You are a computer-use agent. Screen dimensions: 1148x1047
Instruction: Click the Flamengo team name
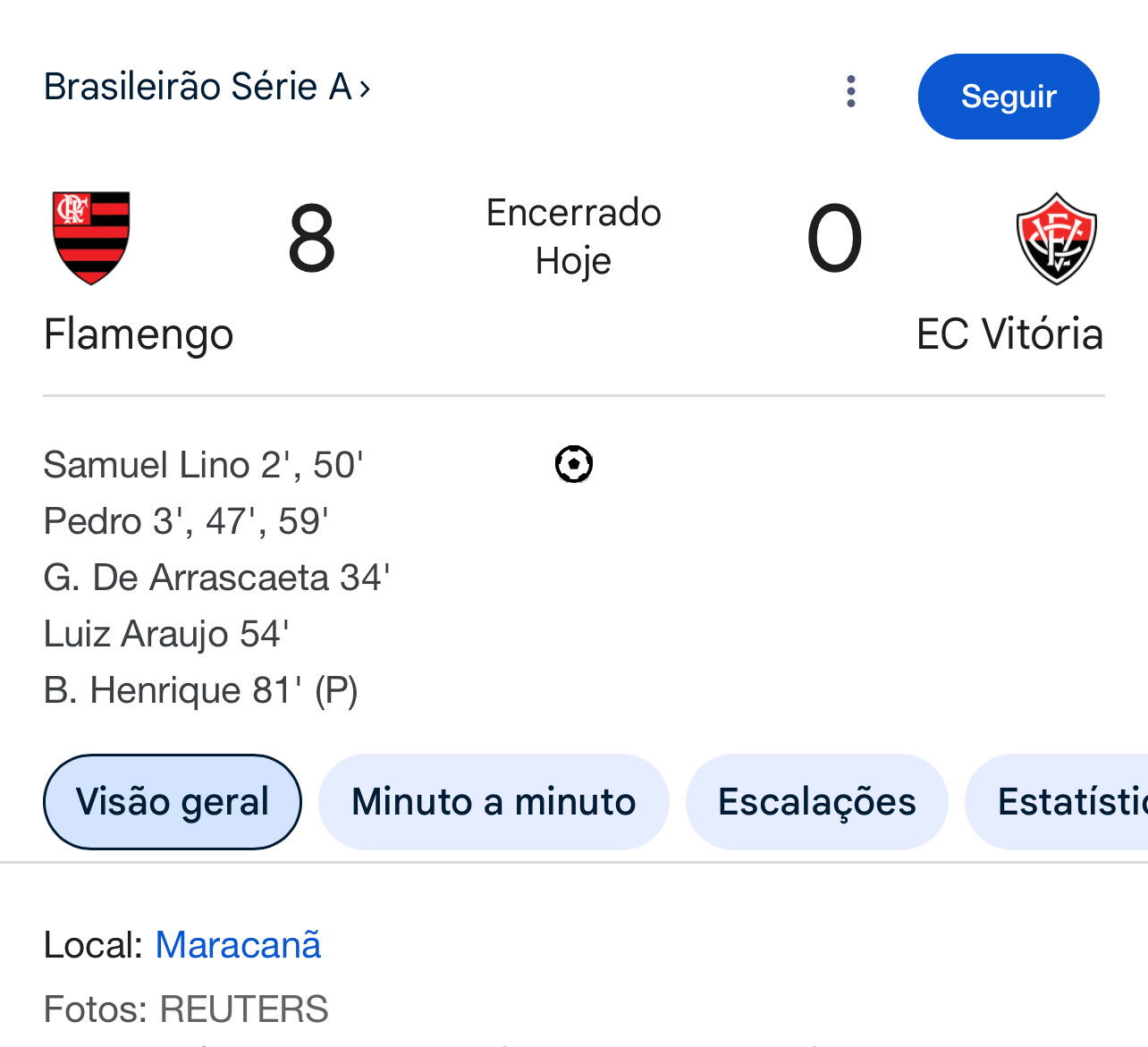click(x=139, y=335)
